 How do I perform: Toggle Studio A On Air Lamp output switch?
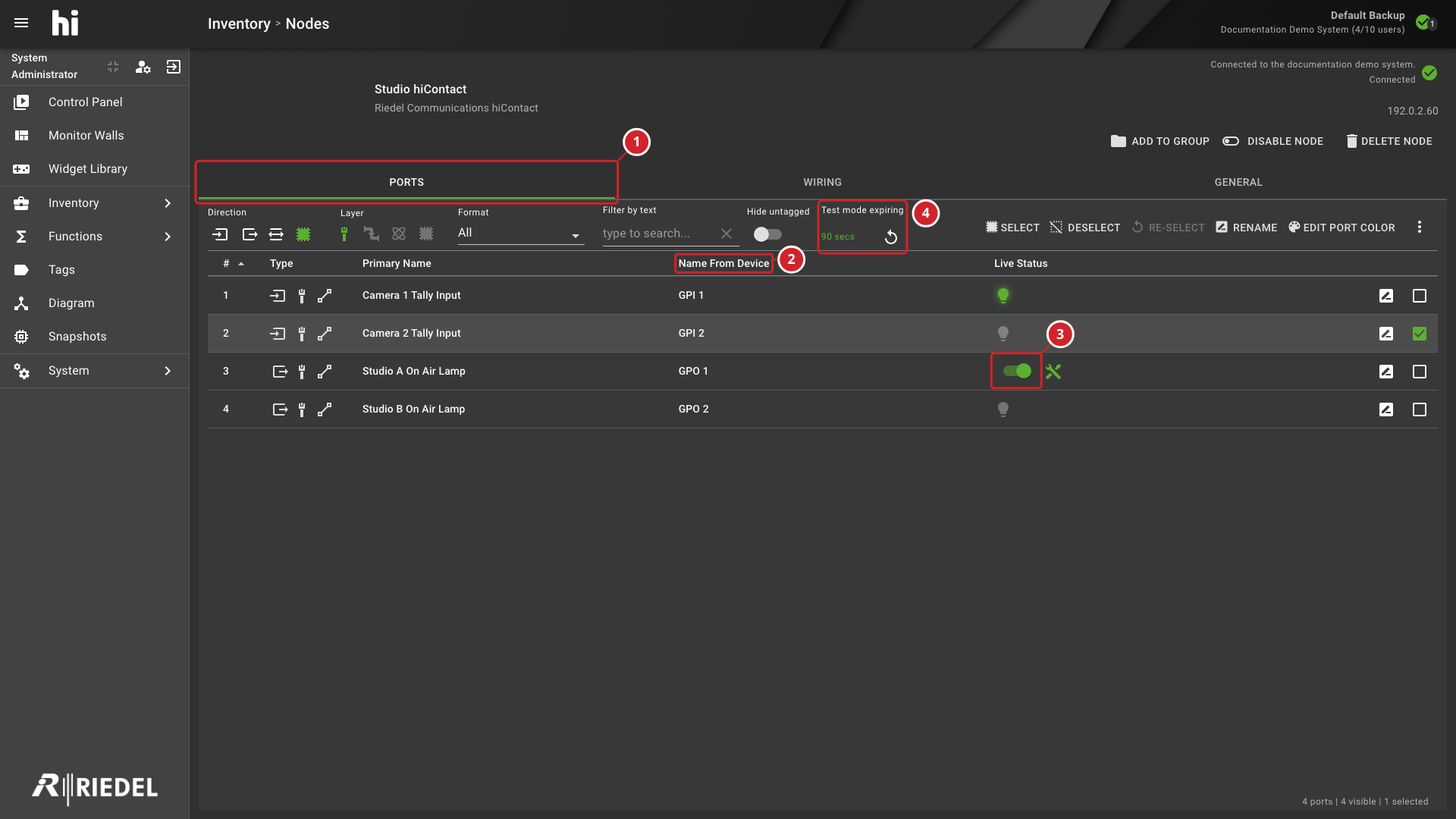[x=1017, y=371]
